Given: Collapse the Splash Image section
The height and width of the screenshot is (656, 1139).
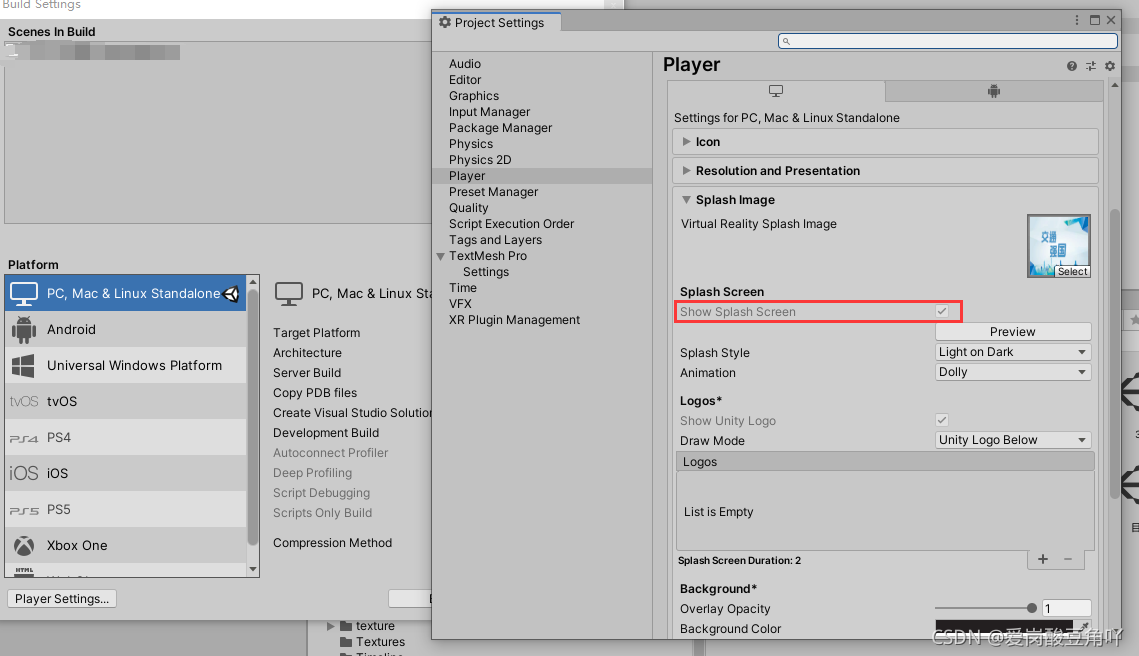Looking at the screenshot, I should [x=686, y=200].
